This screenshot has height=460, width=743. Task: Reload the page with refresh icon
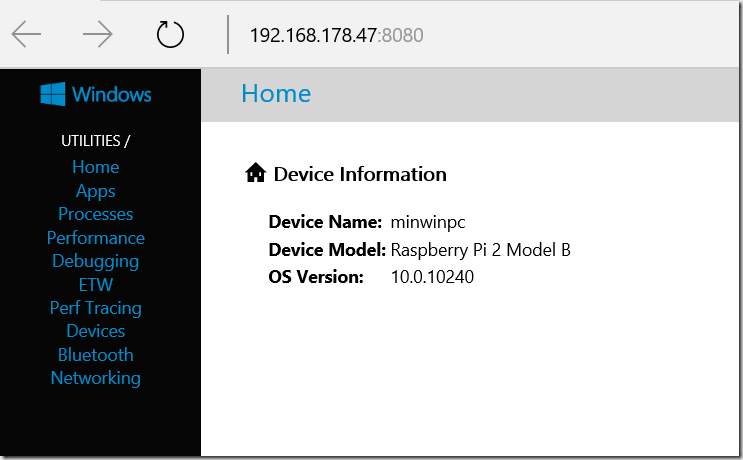170,34
